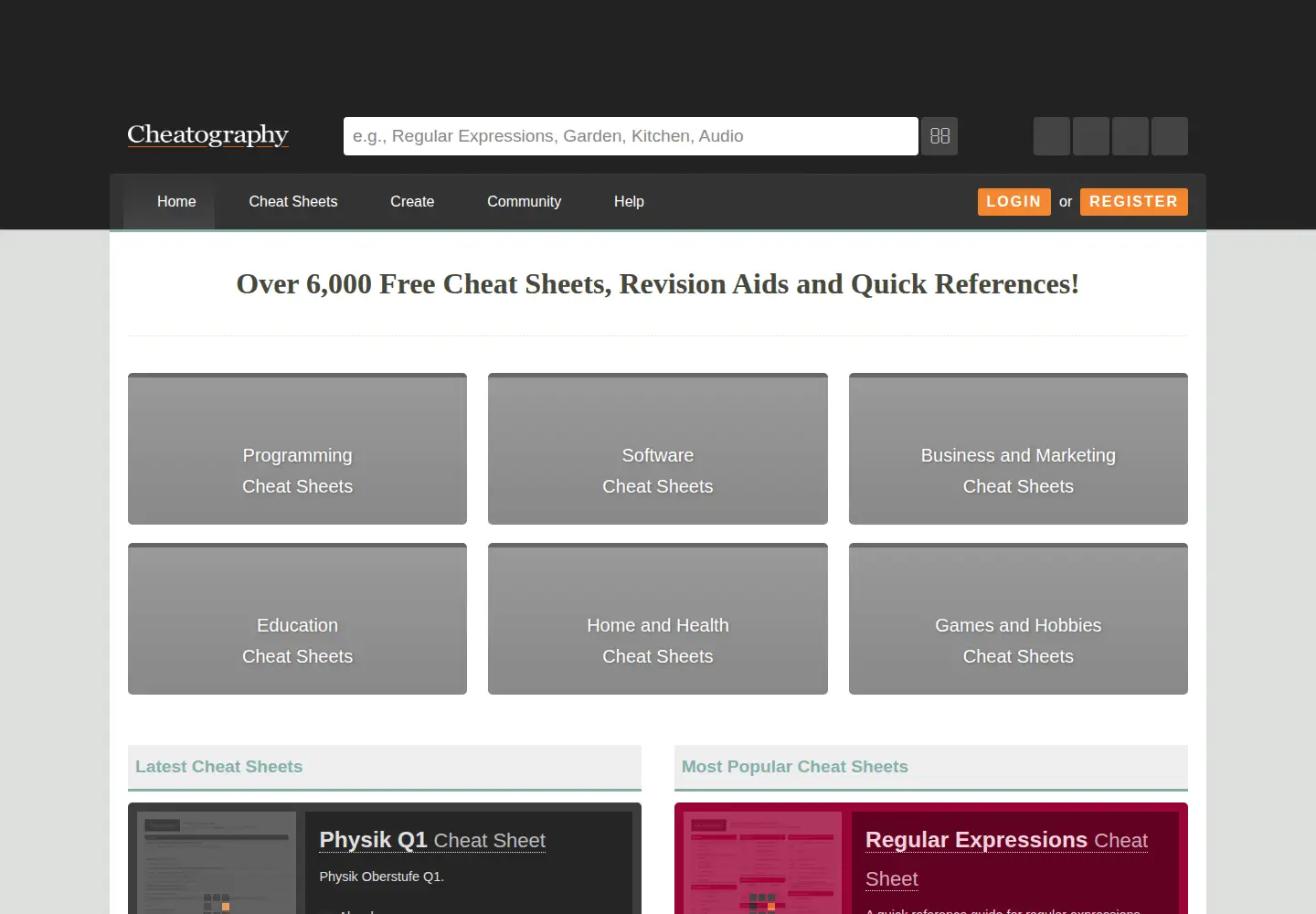
Task: Open the Cheat Sheets menu
Action: click(293, 201)
